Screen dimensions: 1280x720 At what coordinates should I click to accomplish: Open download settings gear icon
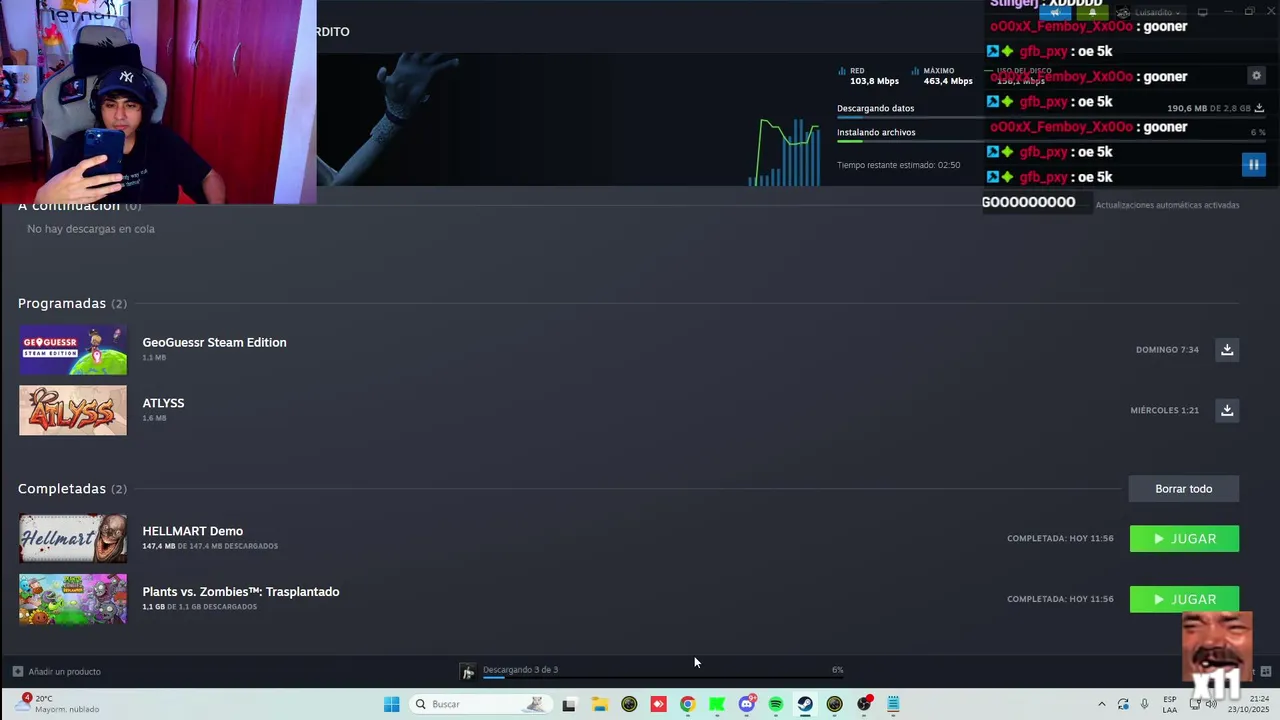[1257, 76]
